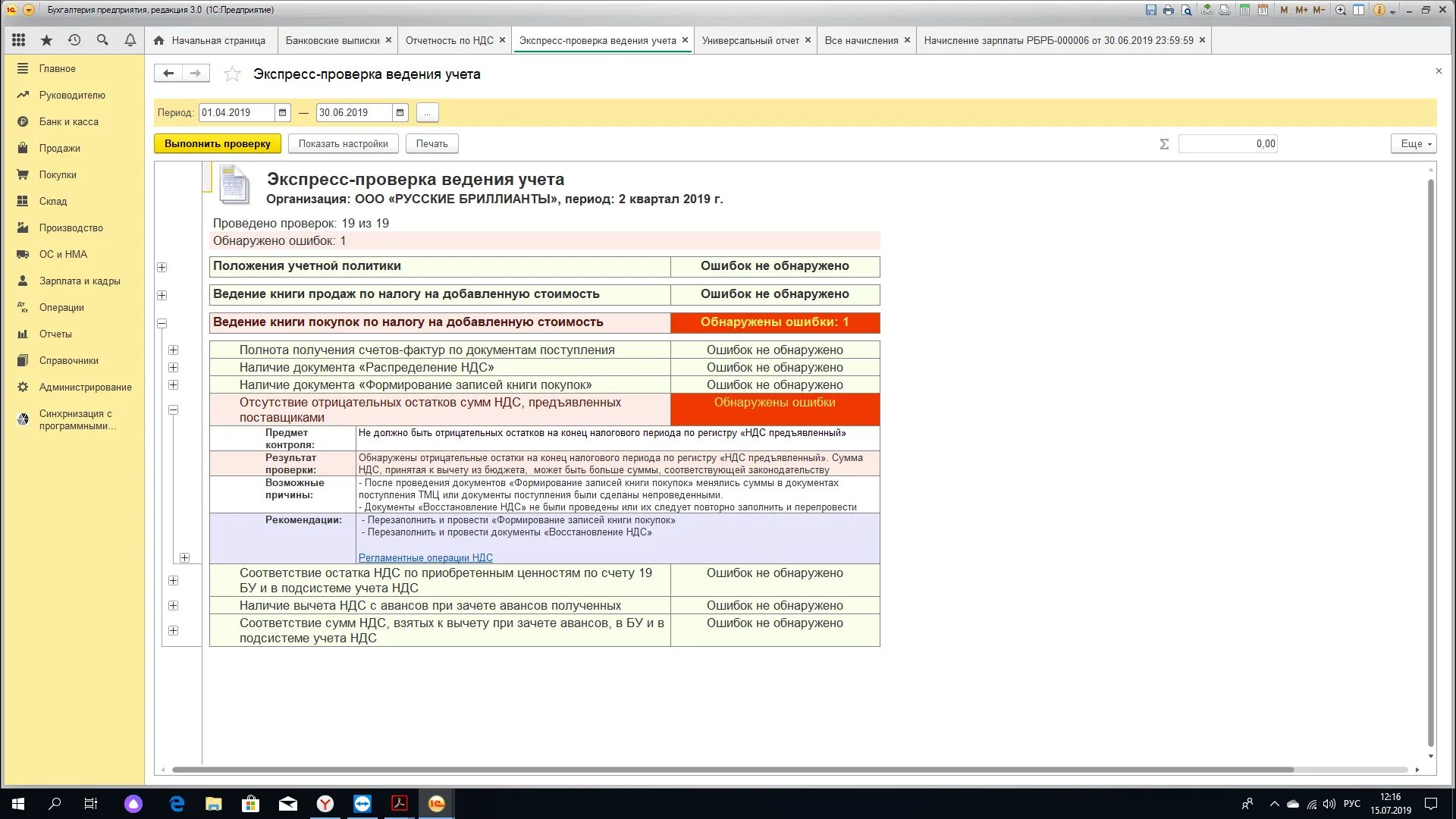Viewport: 1456px width, 819px height.
Task: Click 'Выполнить проверку' button
Action: click(217, 143)
